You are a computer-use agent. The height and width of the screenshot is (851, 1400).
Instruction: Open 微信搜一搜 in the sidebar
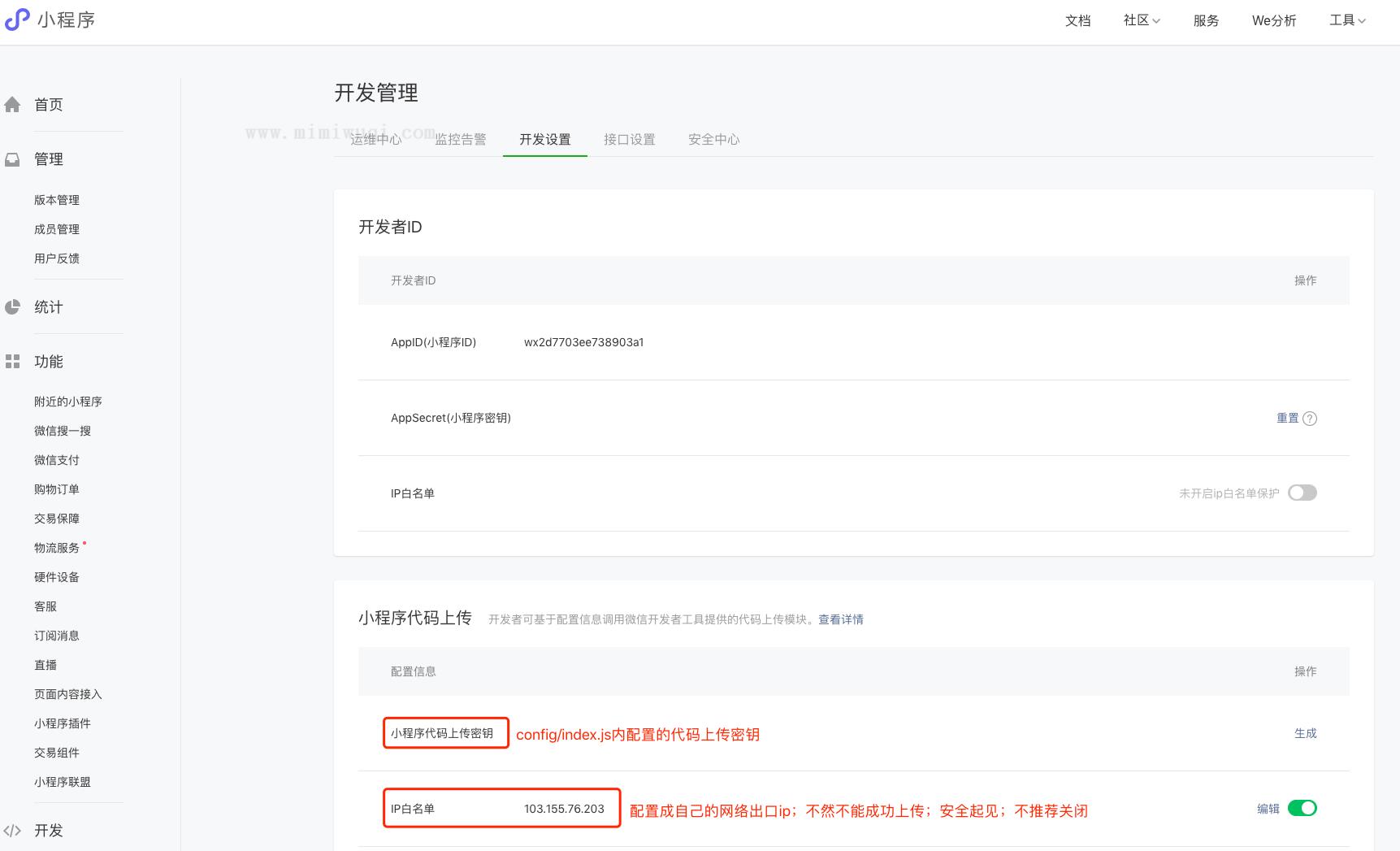tap(63, 431)
